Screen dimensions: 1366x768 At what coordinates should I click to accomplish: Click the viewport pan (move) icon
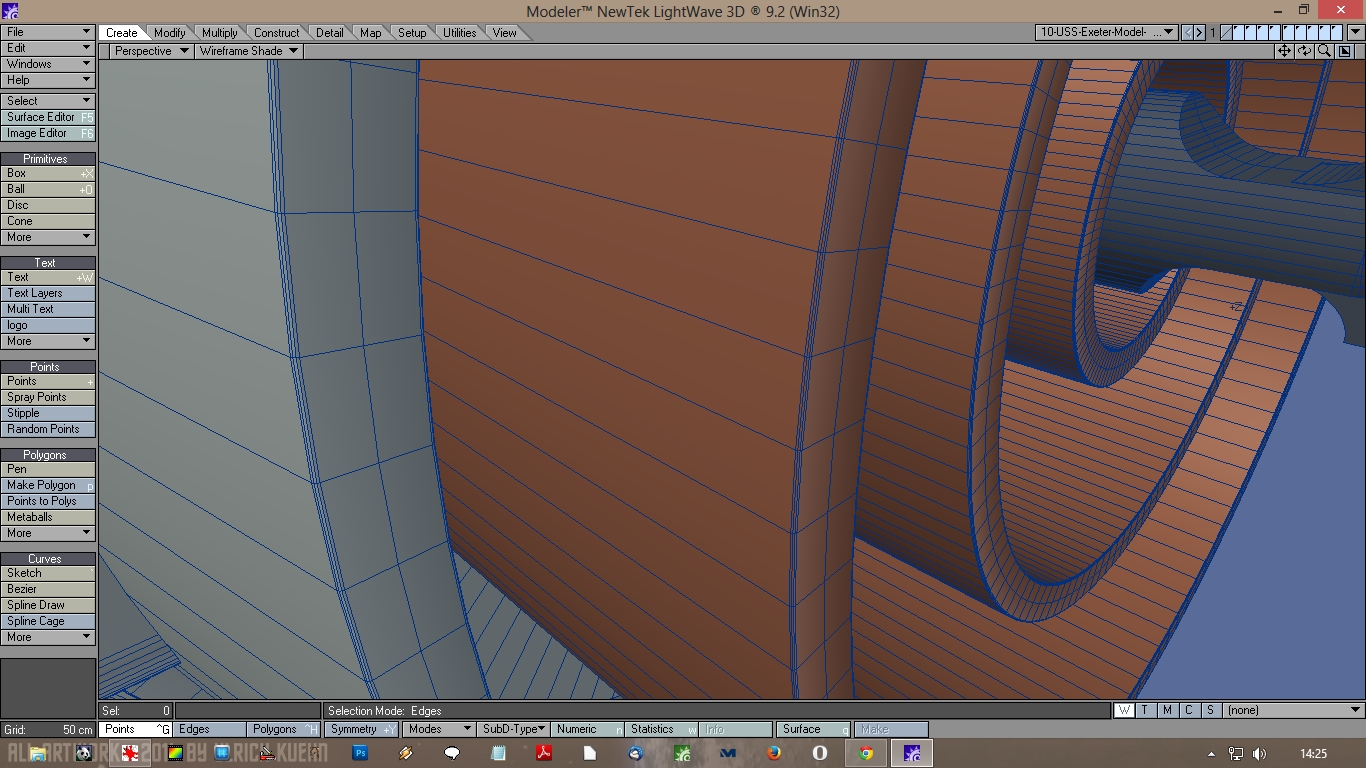tap(1285, 51)
